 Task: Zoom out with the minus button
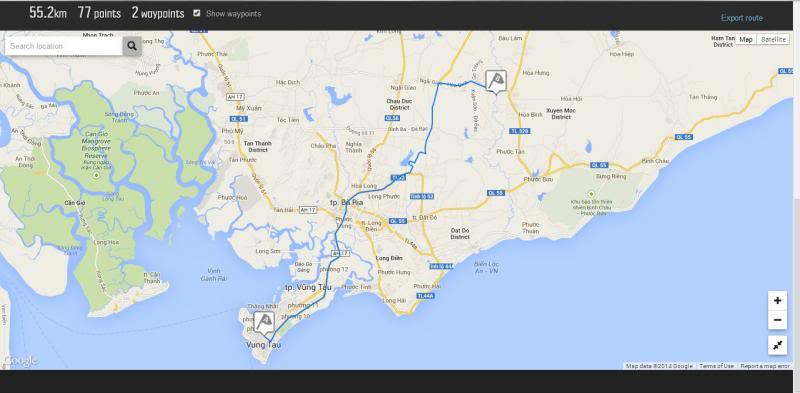(777, 320)
